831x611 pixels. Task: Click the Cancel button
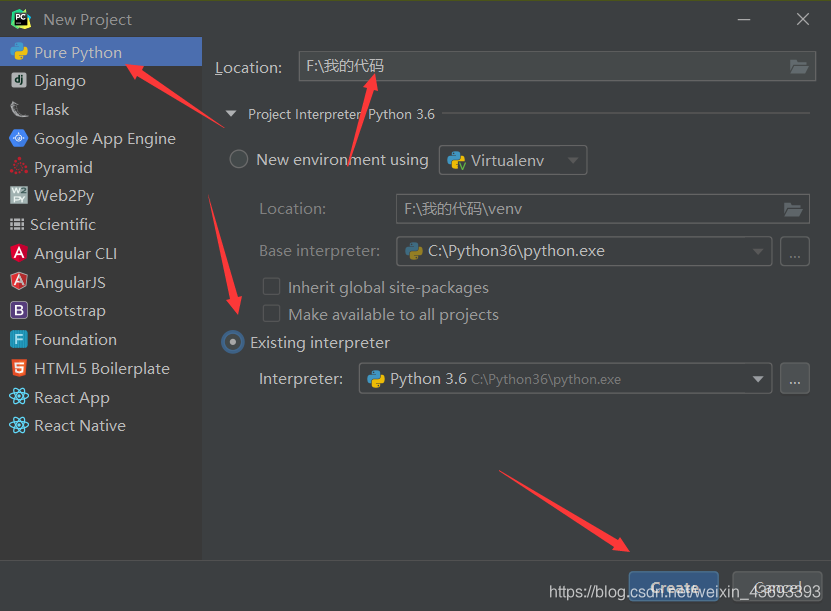[777, 587]
